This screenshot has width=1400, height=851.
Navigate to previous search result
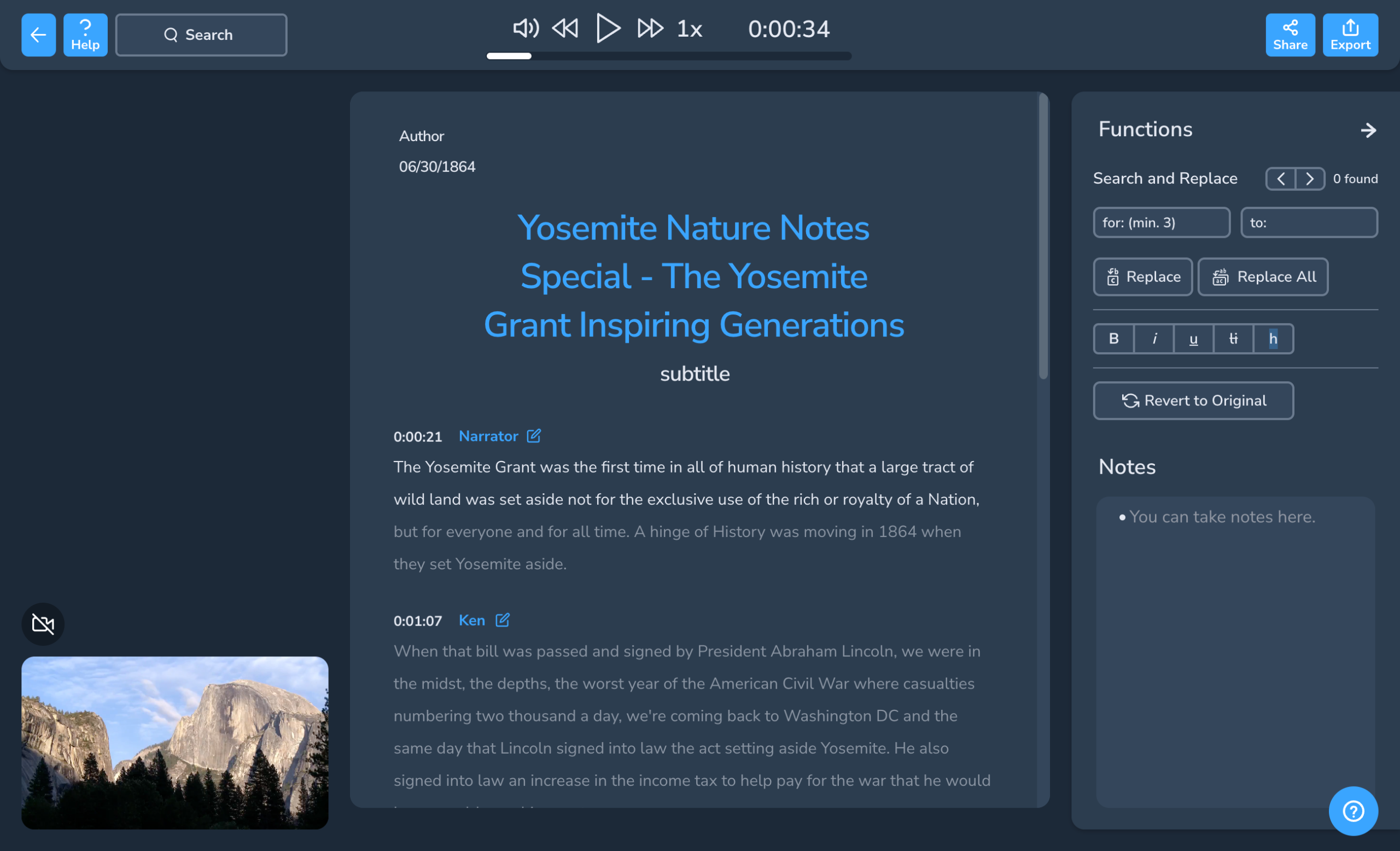coord(1281,178)
